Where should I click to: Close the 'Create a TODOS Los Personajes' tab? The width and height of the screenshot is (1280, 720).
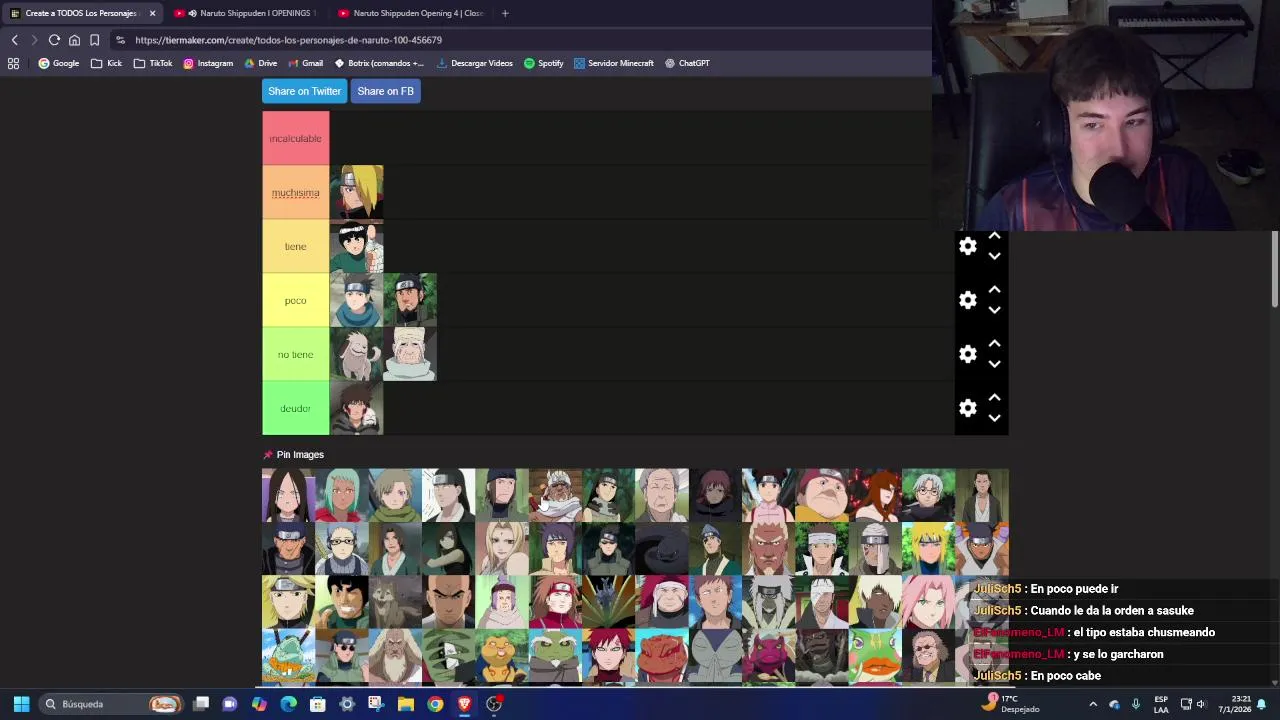152,13
